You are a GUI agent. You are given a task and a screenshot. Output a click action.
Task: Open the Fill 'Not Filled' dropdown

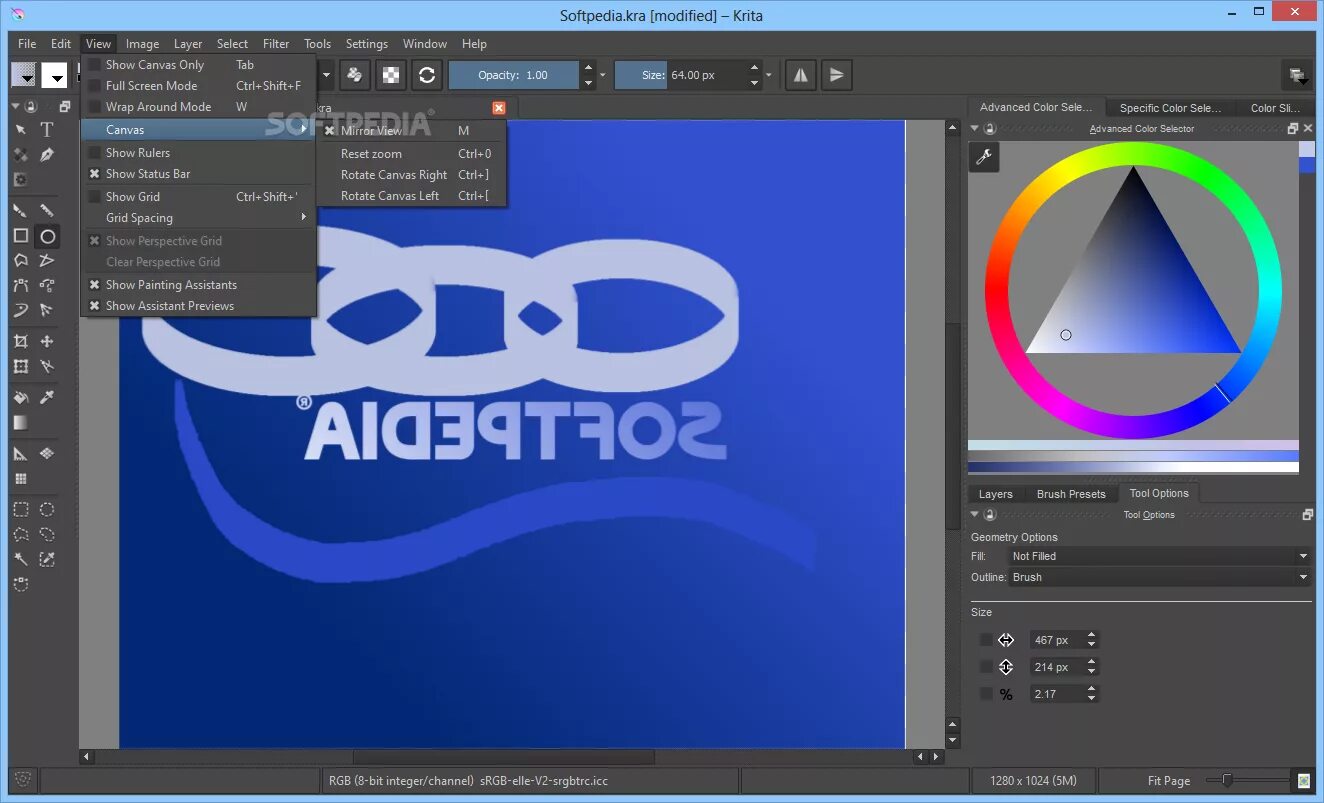[x=1158, y=556]
